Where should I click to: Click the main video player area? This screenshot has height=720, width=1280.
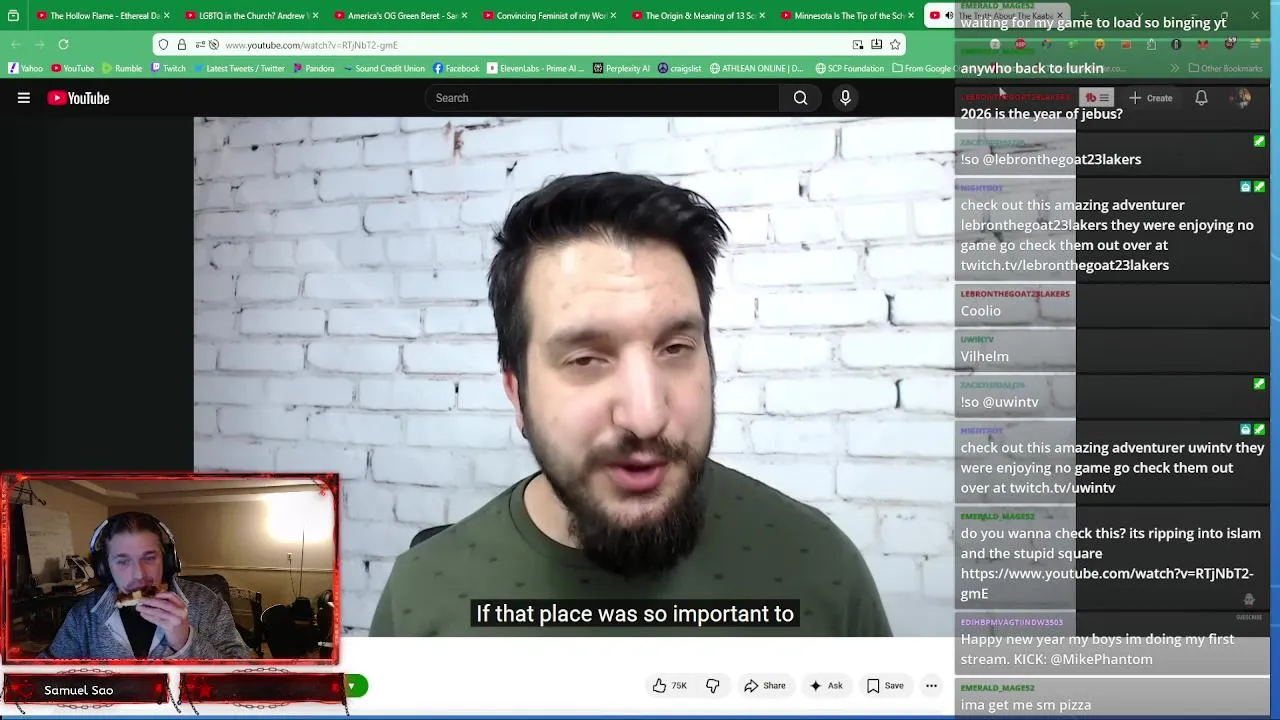[574, 377]
